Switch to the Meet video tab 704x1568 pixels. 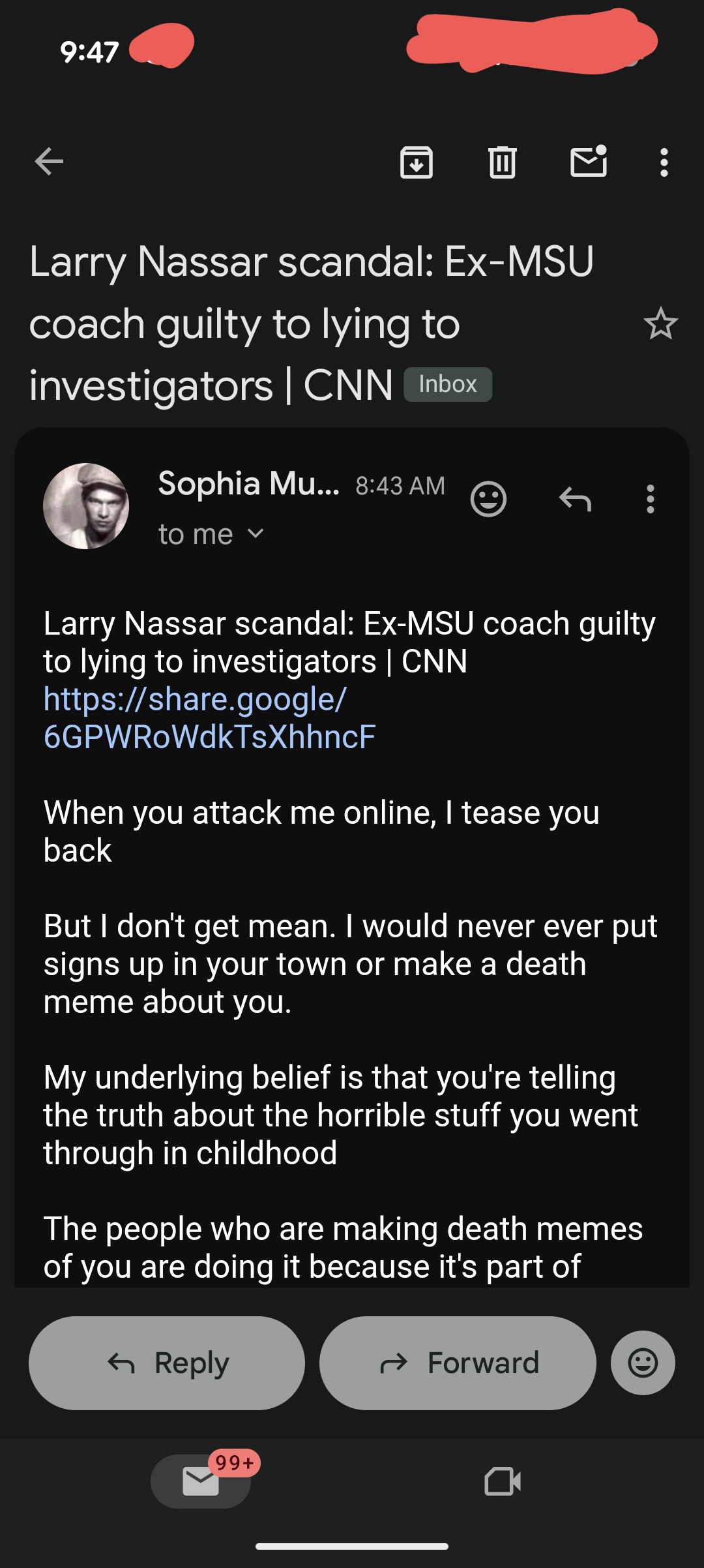503,1481
